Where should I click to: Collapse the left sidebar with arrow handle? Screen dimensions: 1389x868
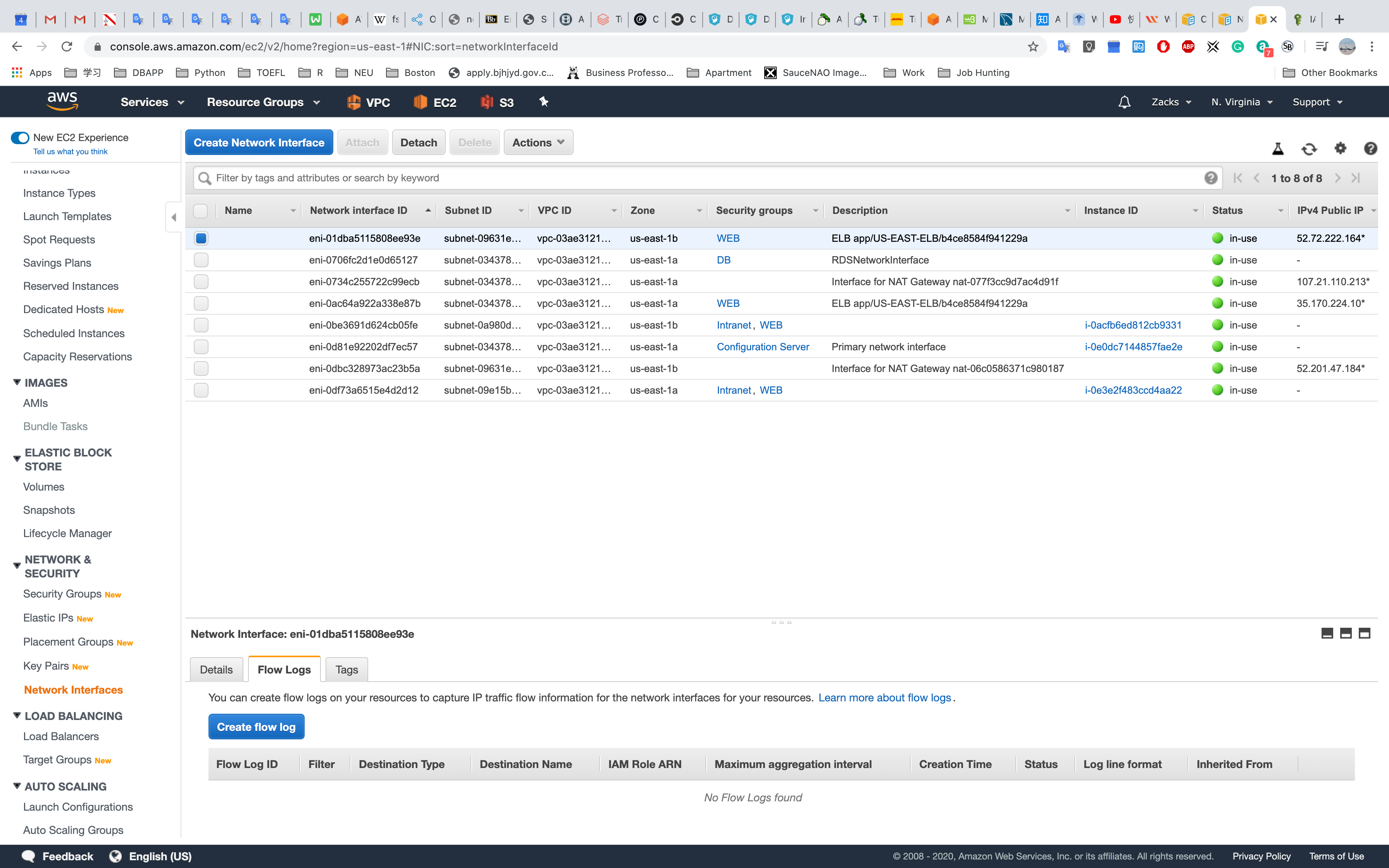[173, 217]
